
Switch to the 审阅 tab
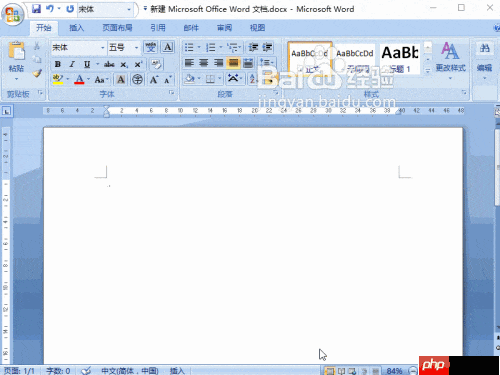coord(224,28)
